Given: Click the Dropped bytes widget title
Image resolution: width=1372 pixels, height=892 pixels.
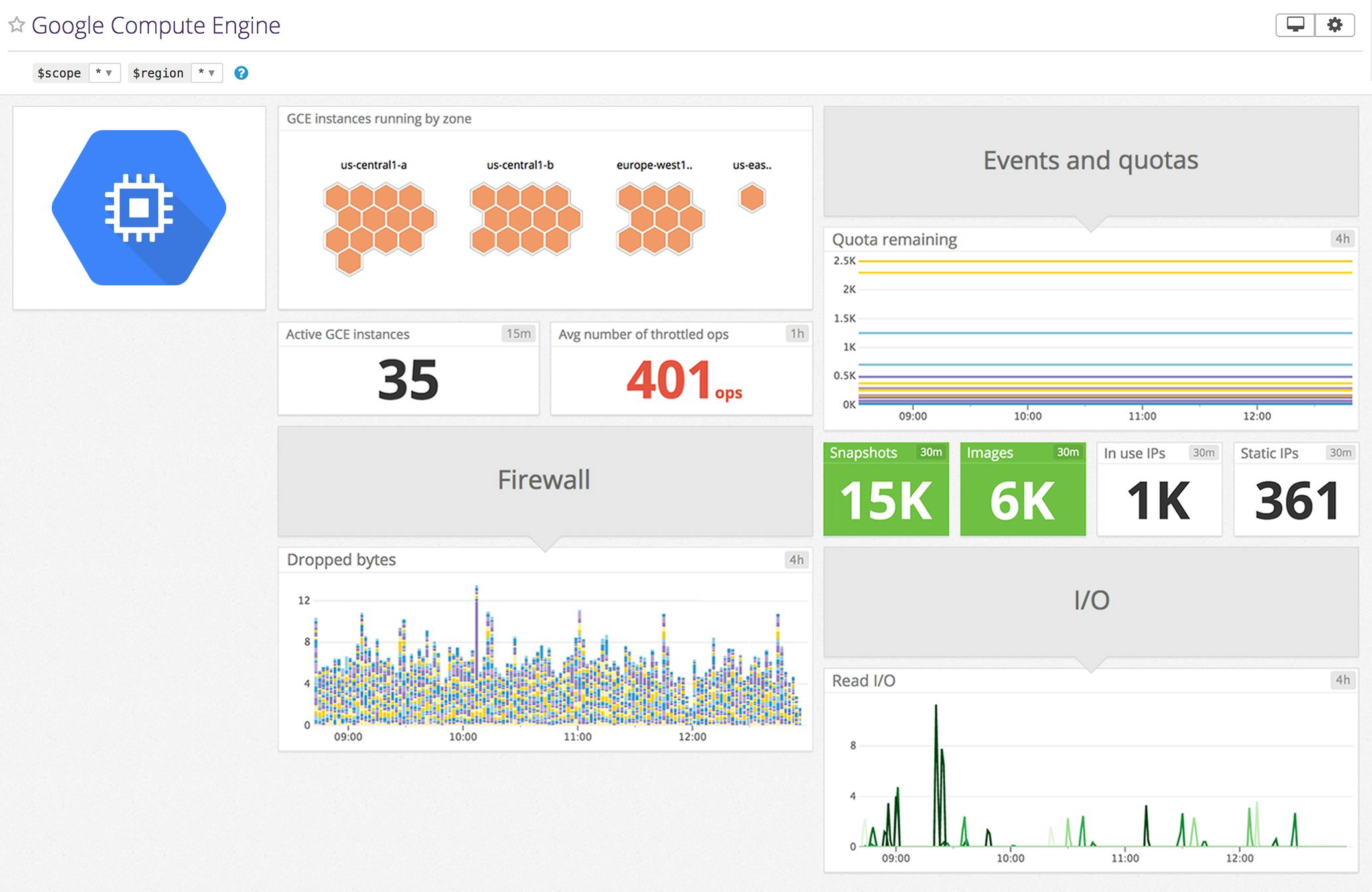Looking at the screenshot, I should [341, 559].
